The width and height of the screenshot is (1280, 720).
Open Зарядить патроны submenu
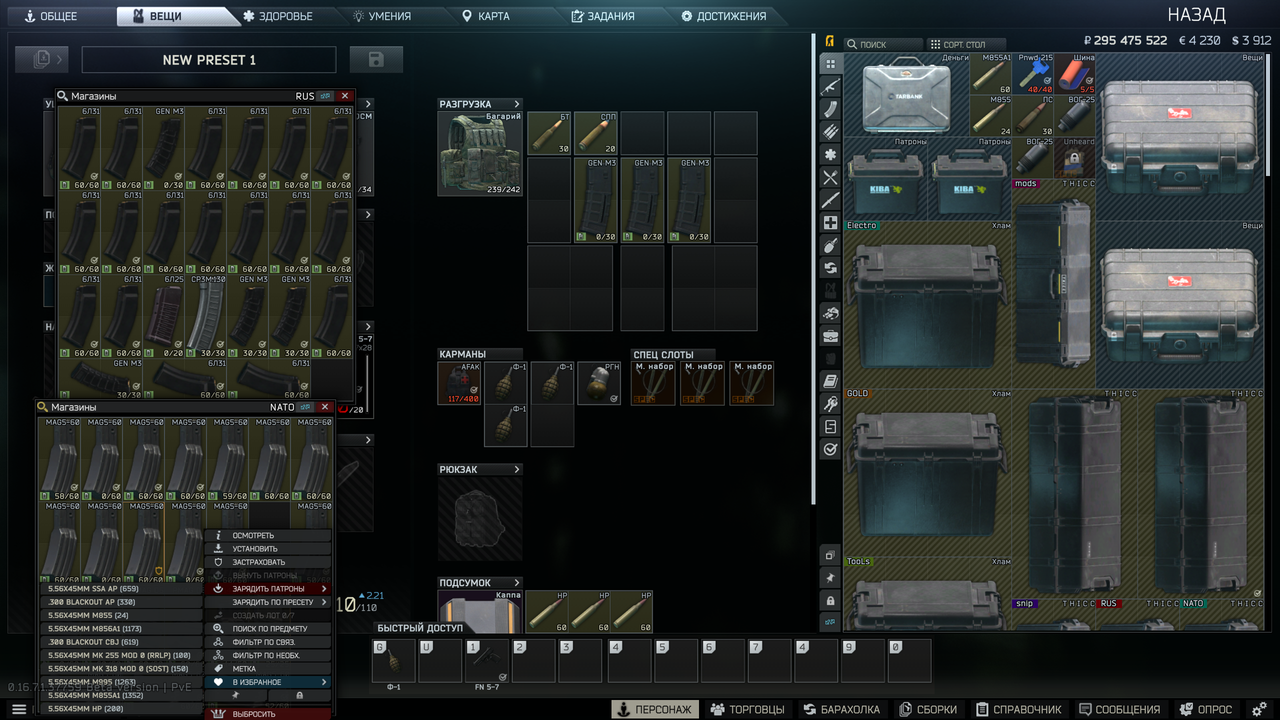click(x=268, y=588)
